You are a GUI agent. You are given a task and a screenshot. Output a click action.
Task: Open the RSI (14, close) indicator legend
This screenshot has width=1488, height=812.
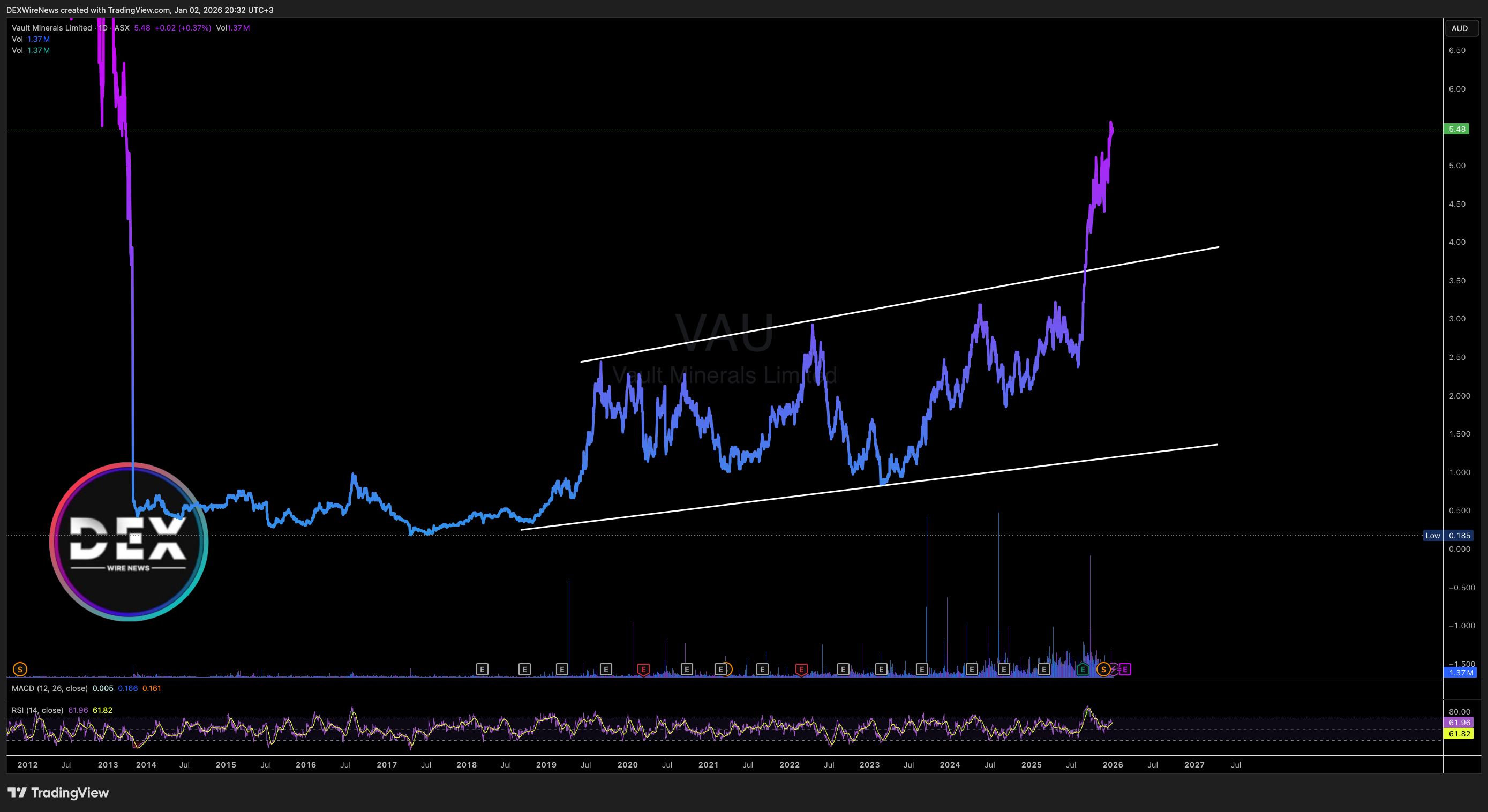37,710
